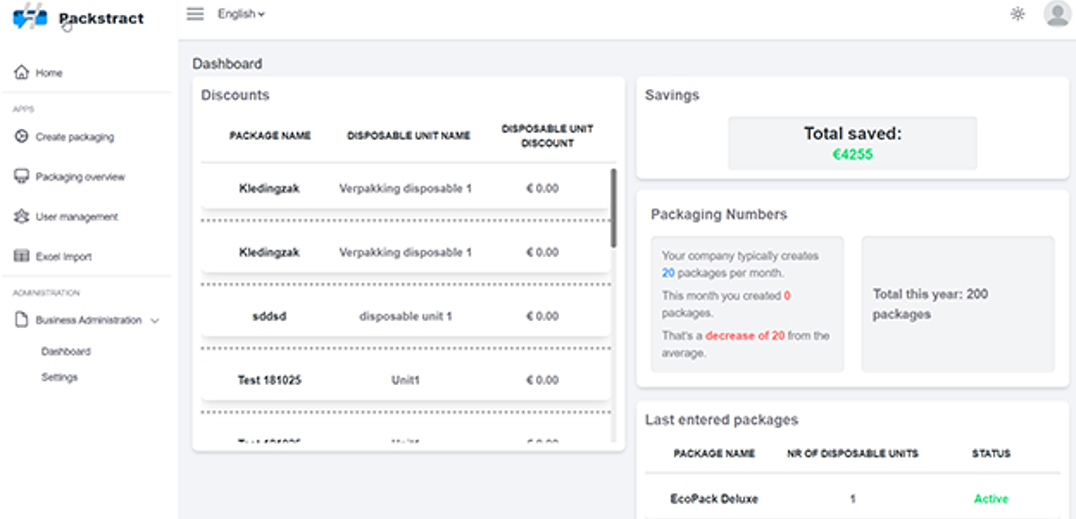The width and height of the screenshot is (1076, 519).
Task: Go to Packaging overview page
Action: click(80, 177)
